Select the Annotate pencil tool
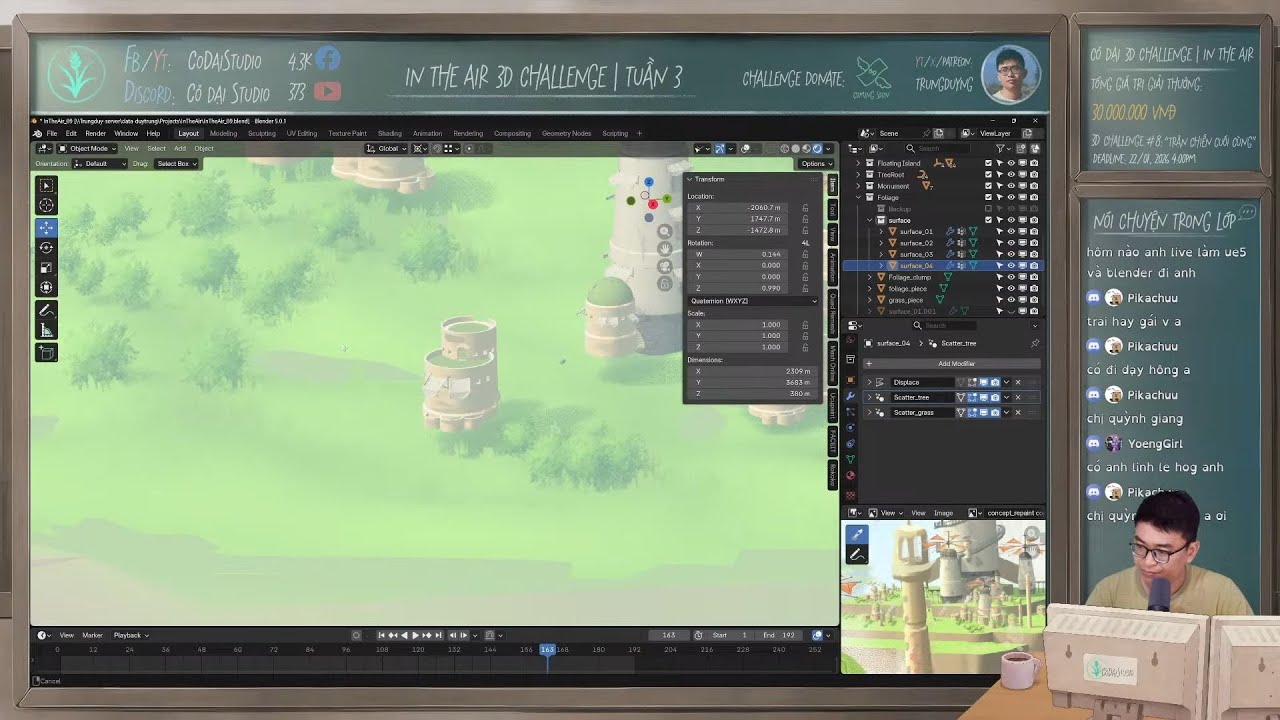The image size is (1280, 720). [x=46, y=310]
